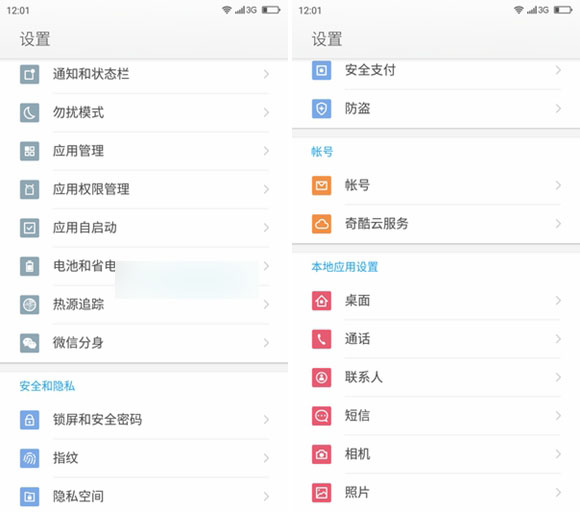Select the 电池和省电 label
Viewport: 580px width, 512px height.
[85, 266]
